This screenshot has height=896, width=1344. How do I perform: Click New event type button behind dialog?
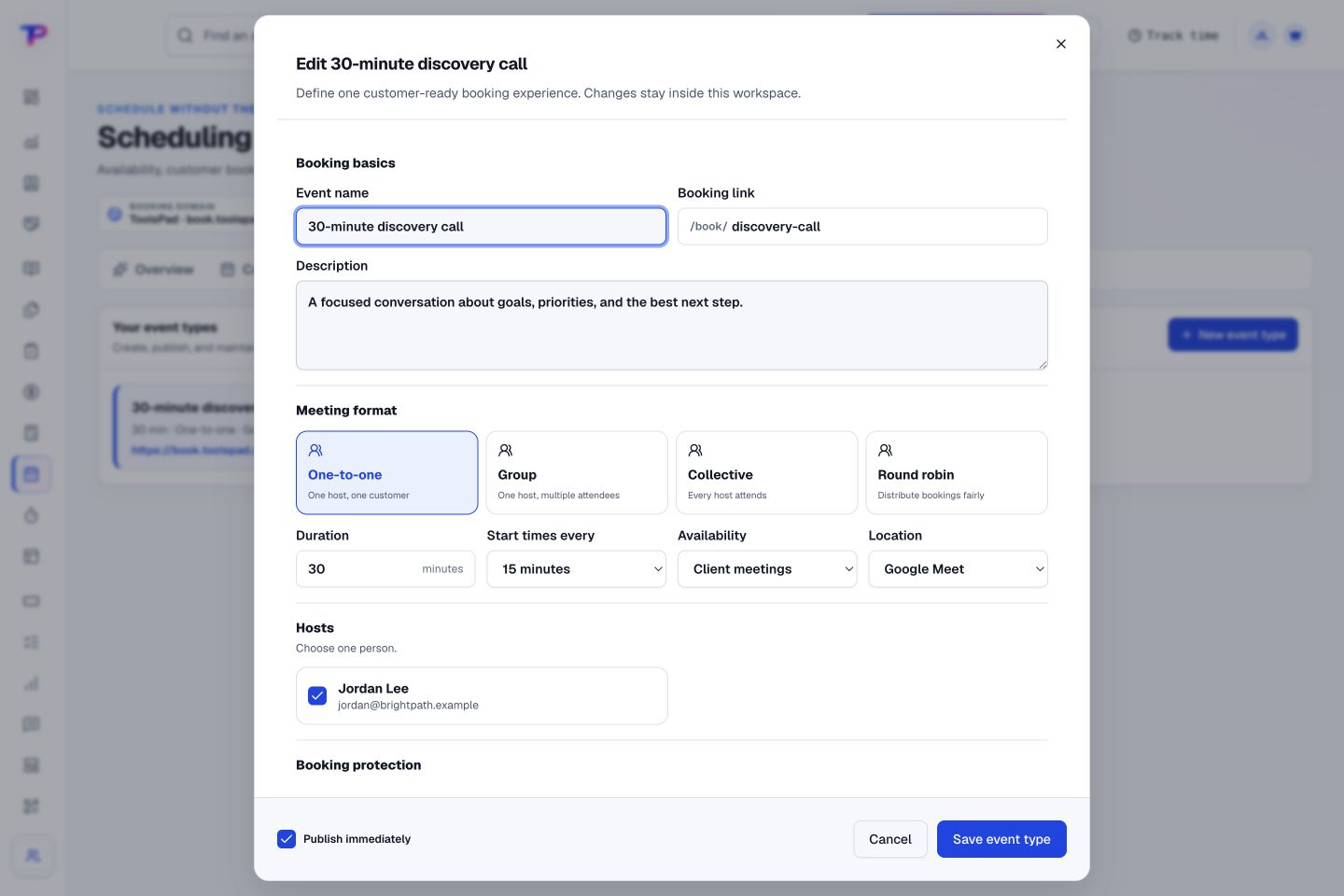click(x=1233, y=335)
